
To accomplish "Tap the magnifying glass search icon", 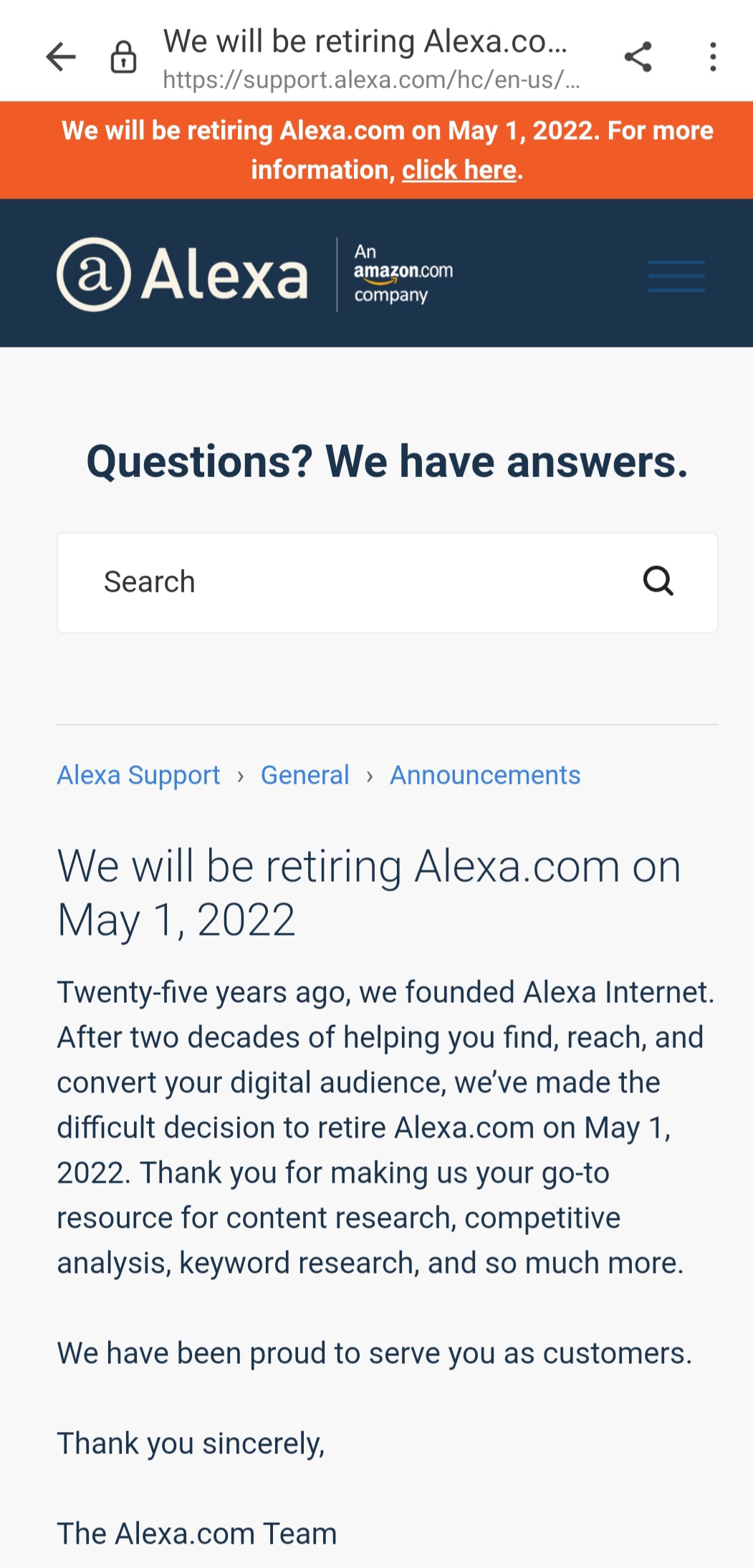I will coord(658,582).
